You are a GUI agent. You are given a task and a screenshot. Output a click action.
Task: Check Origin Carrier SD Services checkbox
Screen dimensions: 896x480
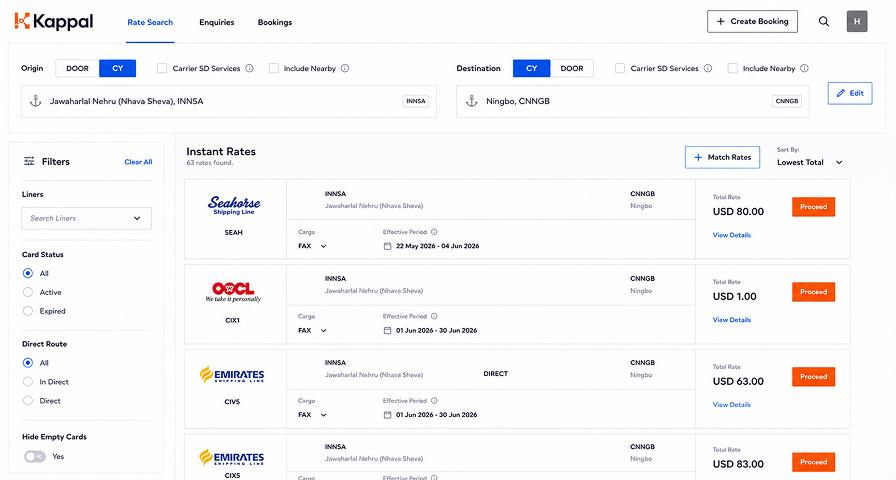coord(162,68)
